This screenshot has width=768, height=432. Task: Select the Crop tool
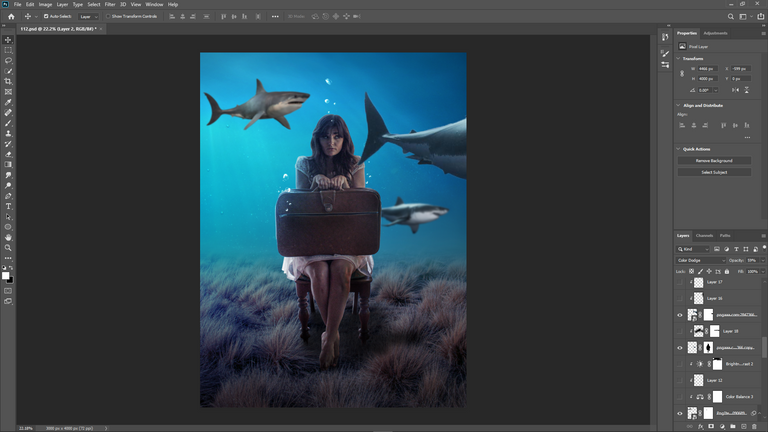click(8, 81)
